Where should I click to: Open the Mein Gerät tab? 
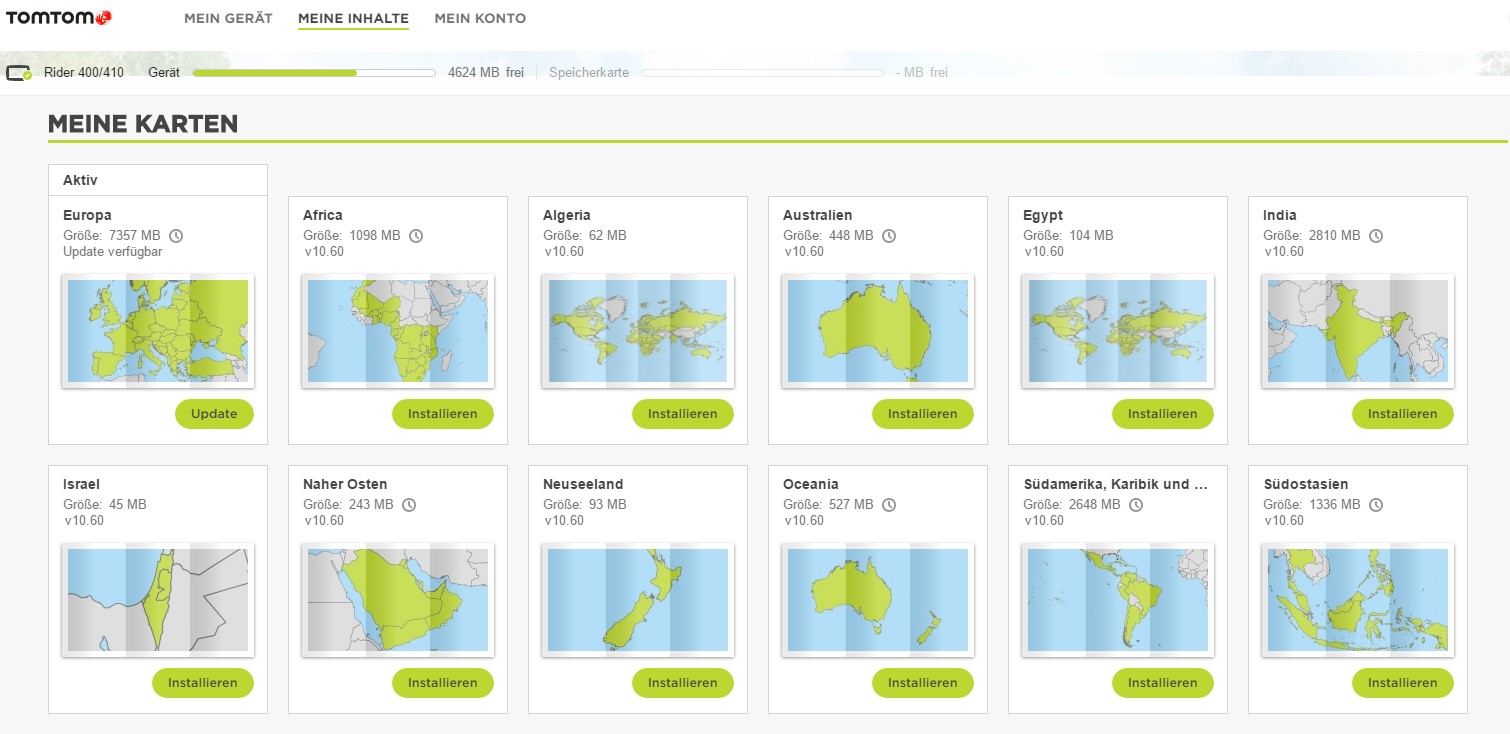(228, 18)
